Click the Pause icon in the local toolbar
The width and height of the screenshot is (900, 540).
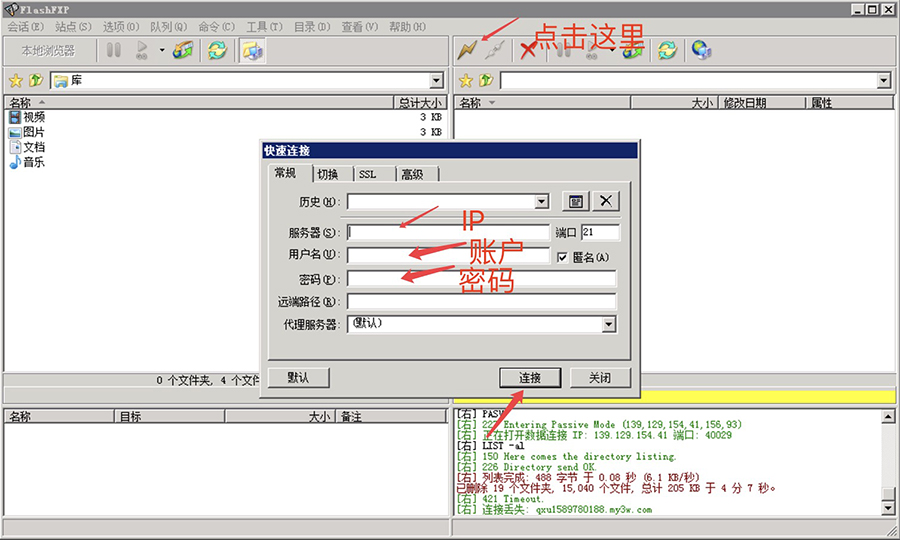click(114, 50)
